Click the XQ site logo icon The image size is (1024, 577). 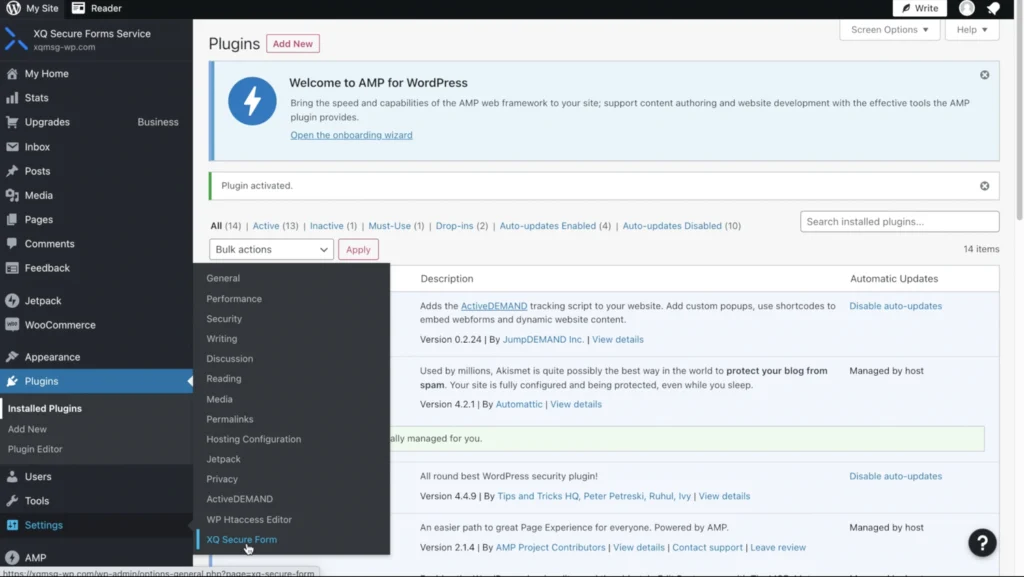click(16, 39)
